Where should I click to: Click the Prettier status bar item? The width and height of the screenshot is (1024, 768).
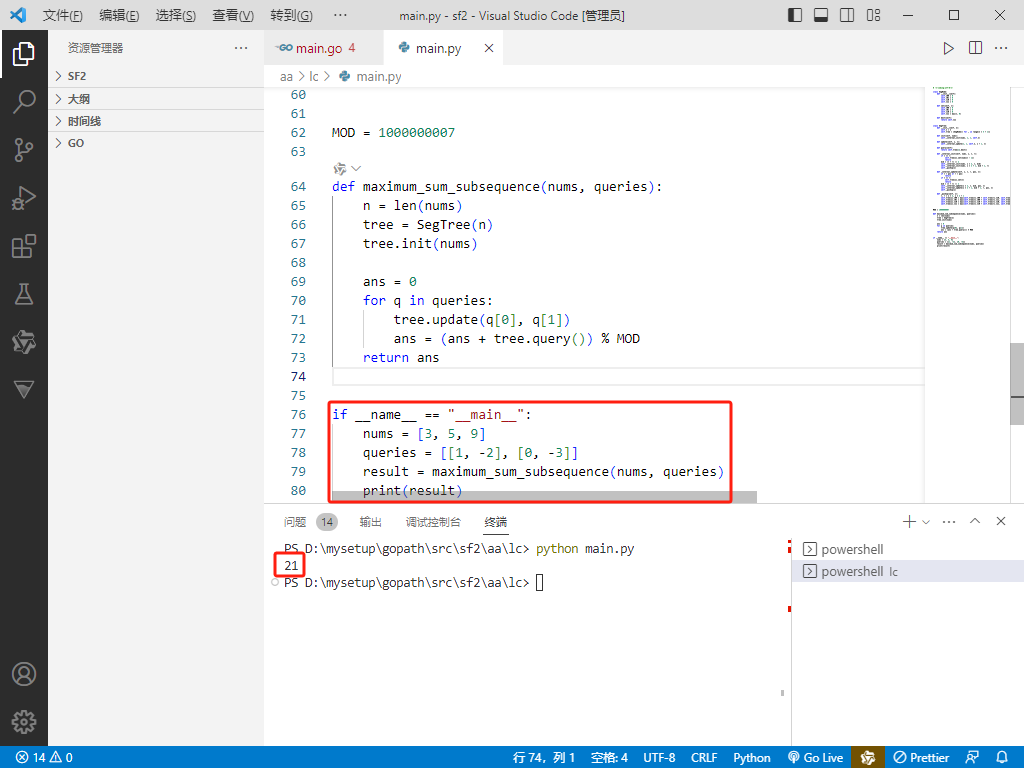921,757
